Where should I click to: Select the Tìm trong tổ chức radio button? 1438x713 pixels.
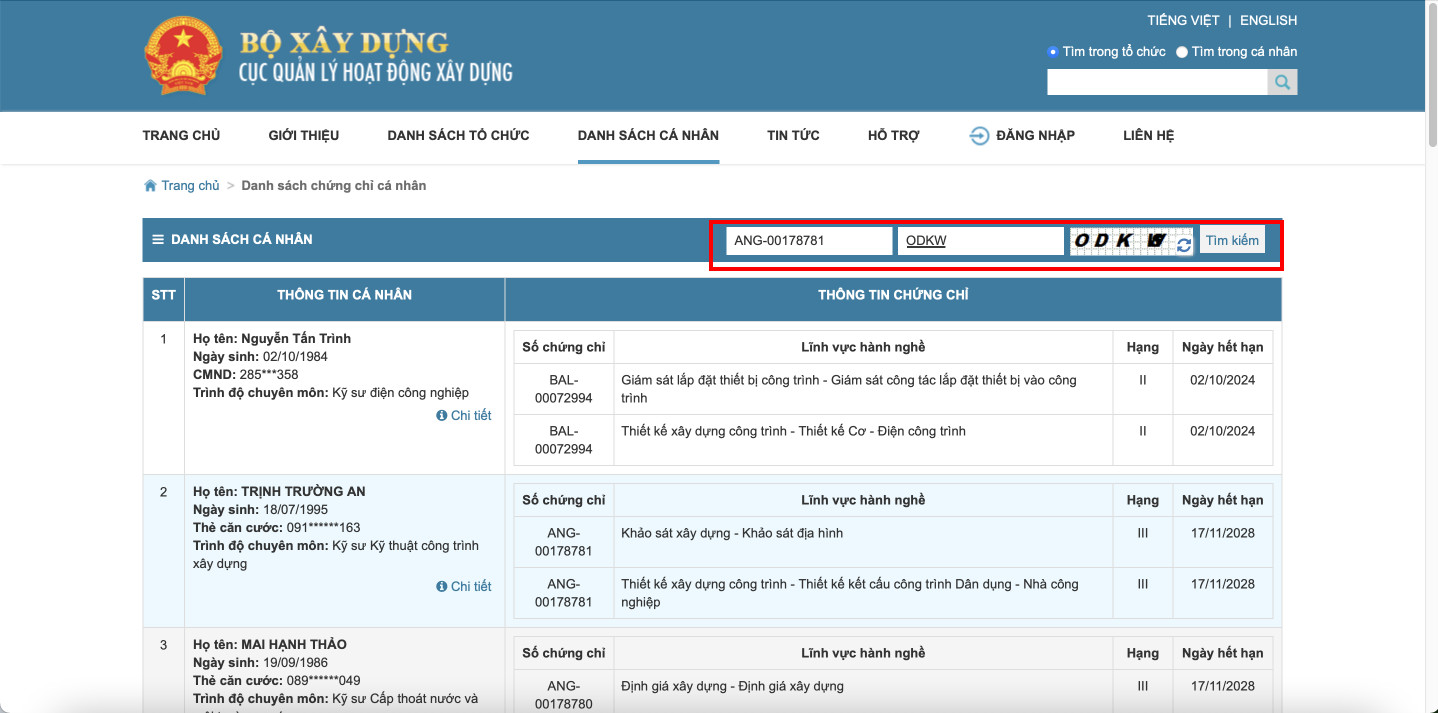(1055, 51)
